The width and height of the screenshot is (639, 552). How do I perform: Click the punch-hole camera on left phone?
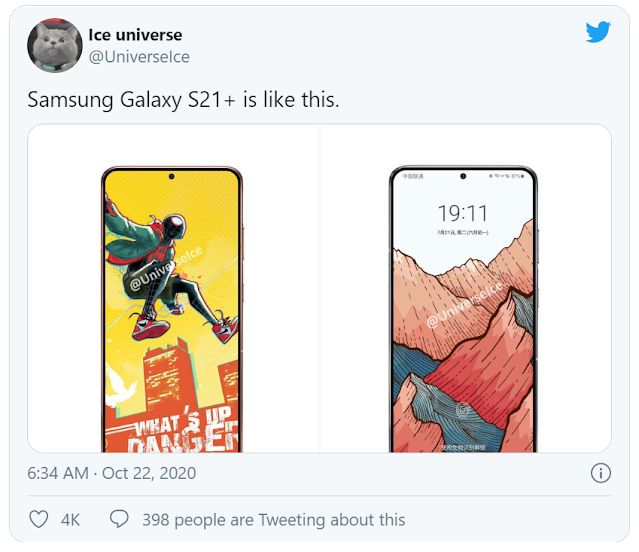pyautogui.click(x=172, y=176)
